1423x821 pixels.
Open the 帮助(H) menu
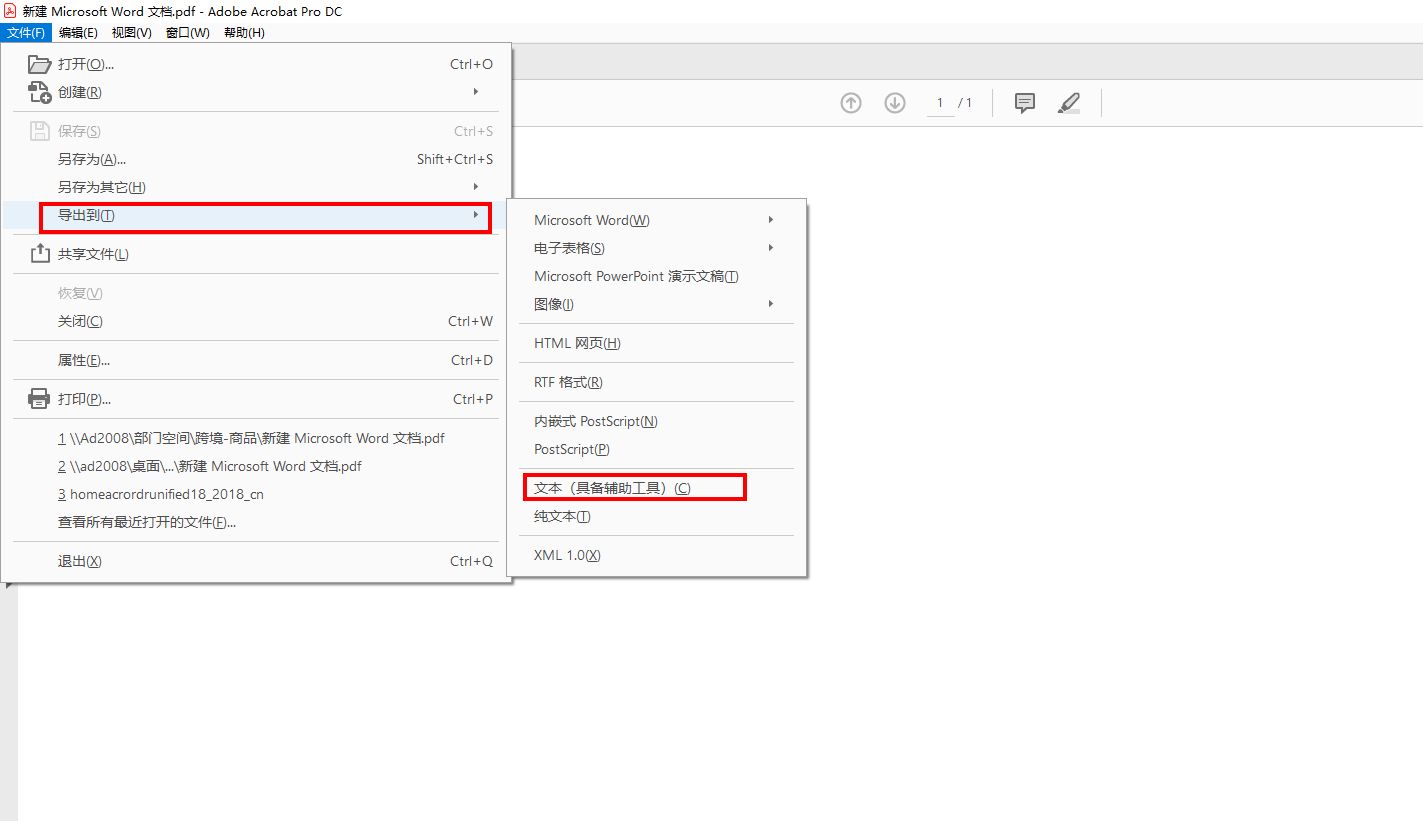[x=244, y=33]
